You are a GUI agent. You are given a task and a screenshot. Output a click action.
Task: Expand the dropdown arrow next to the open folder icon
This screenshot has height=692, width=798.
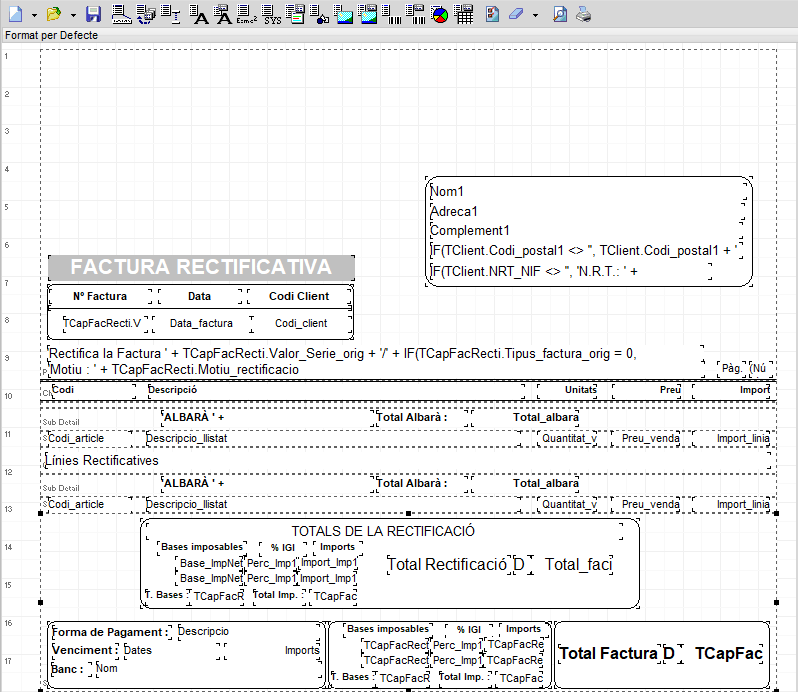[73, 15]
